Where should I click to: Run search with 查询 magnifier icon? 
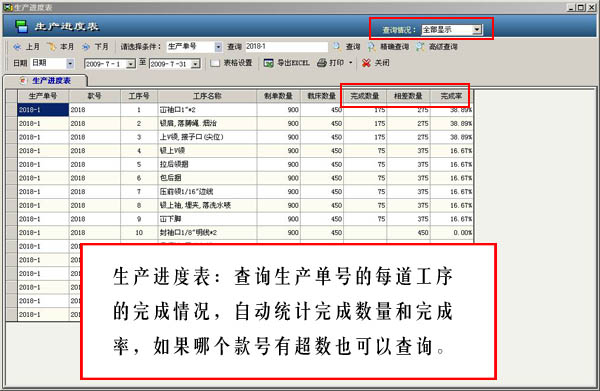[337, 47]
